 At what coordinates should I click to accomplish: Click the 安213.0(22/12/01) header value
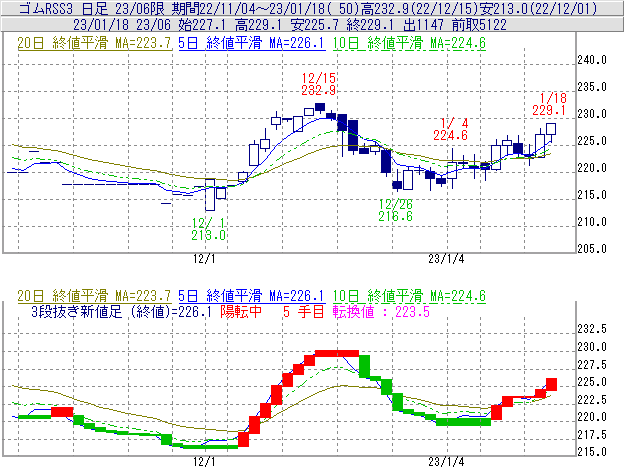pos(538,8)
